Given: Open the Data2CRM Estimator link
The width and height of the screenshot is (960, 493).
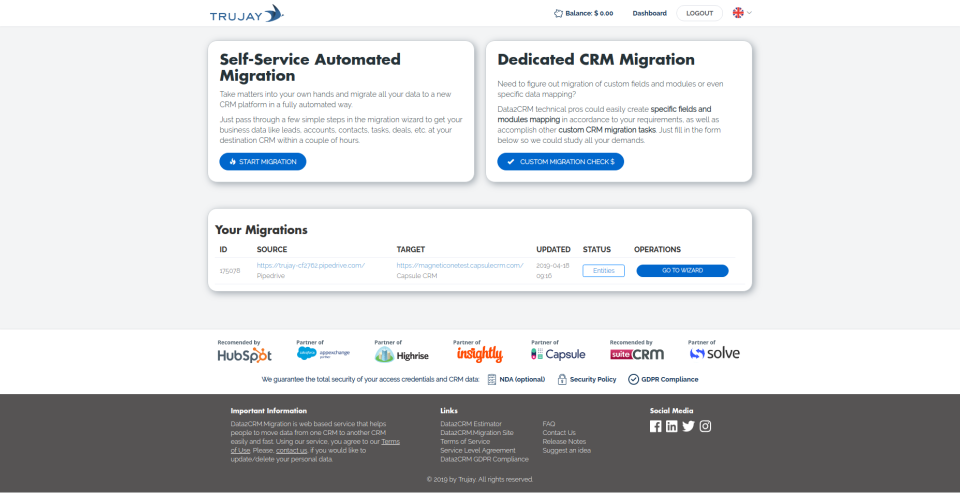Looking at the screenshot, I should point(471,424).
